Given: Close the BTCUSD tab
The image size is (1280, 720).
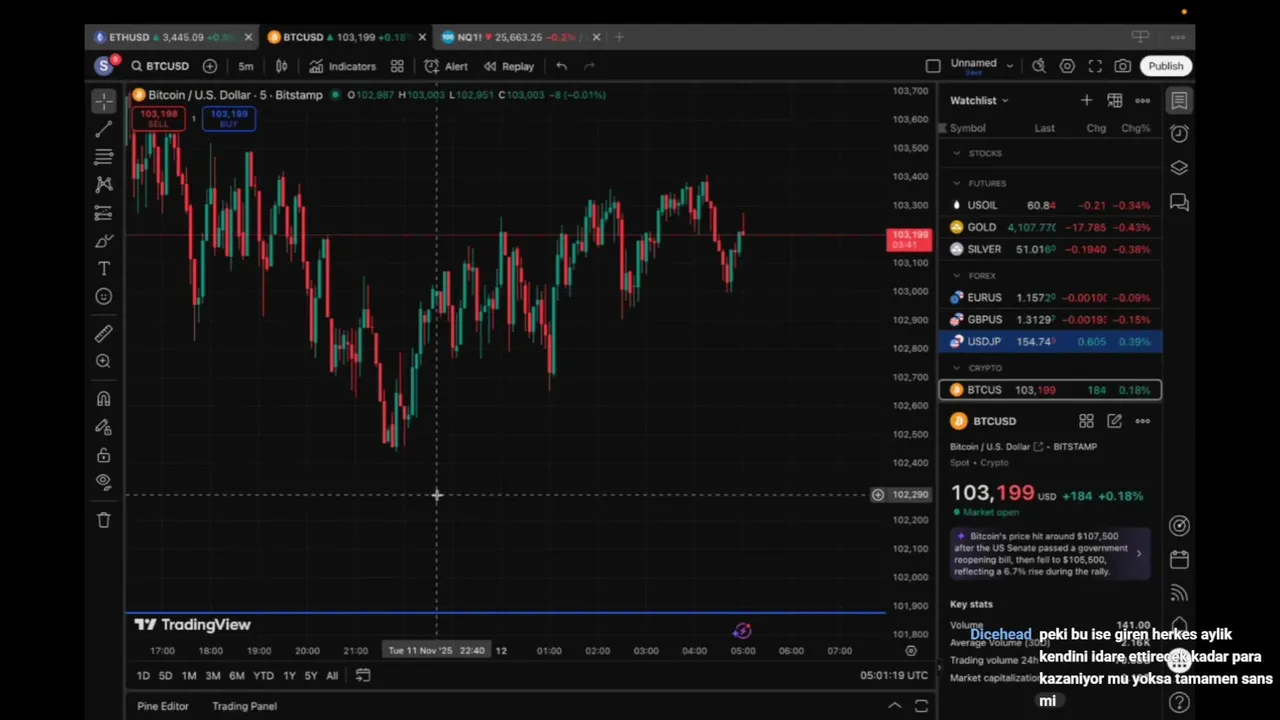Looking at the screenshot, I should [422, 37].
